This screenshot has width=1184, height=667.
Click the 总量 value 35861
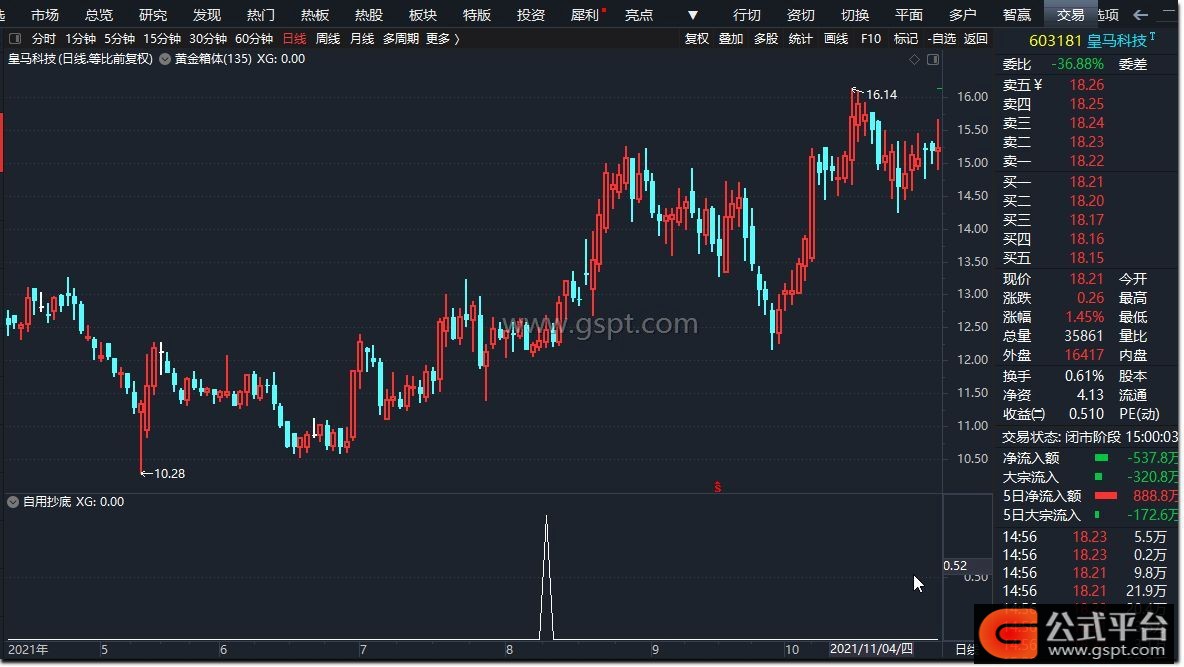pos(1084,335)
